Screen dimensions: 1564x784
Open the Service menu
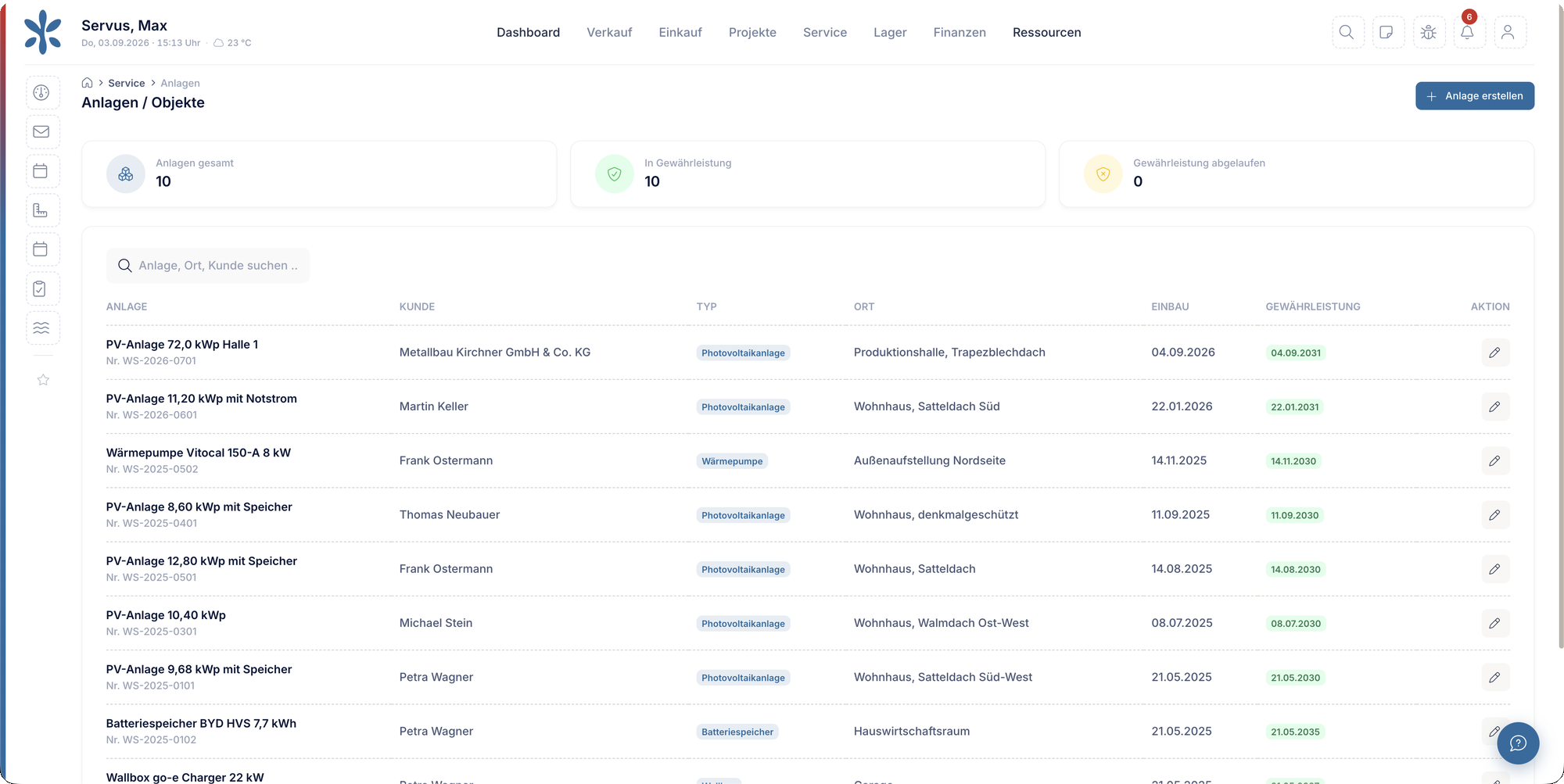[825, 32]
